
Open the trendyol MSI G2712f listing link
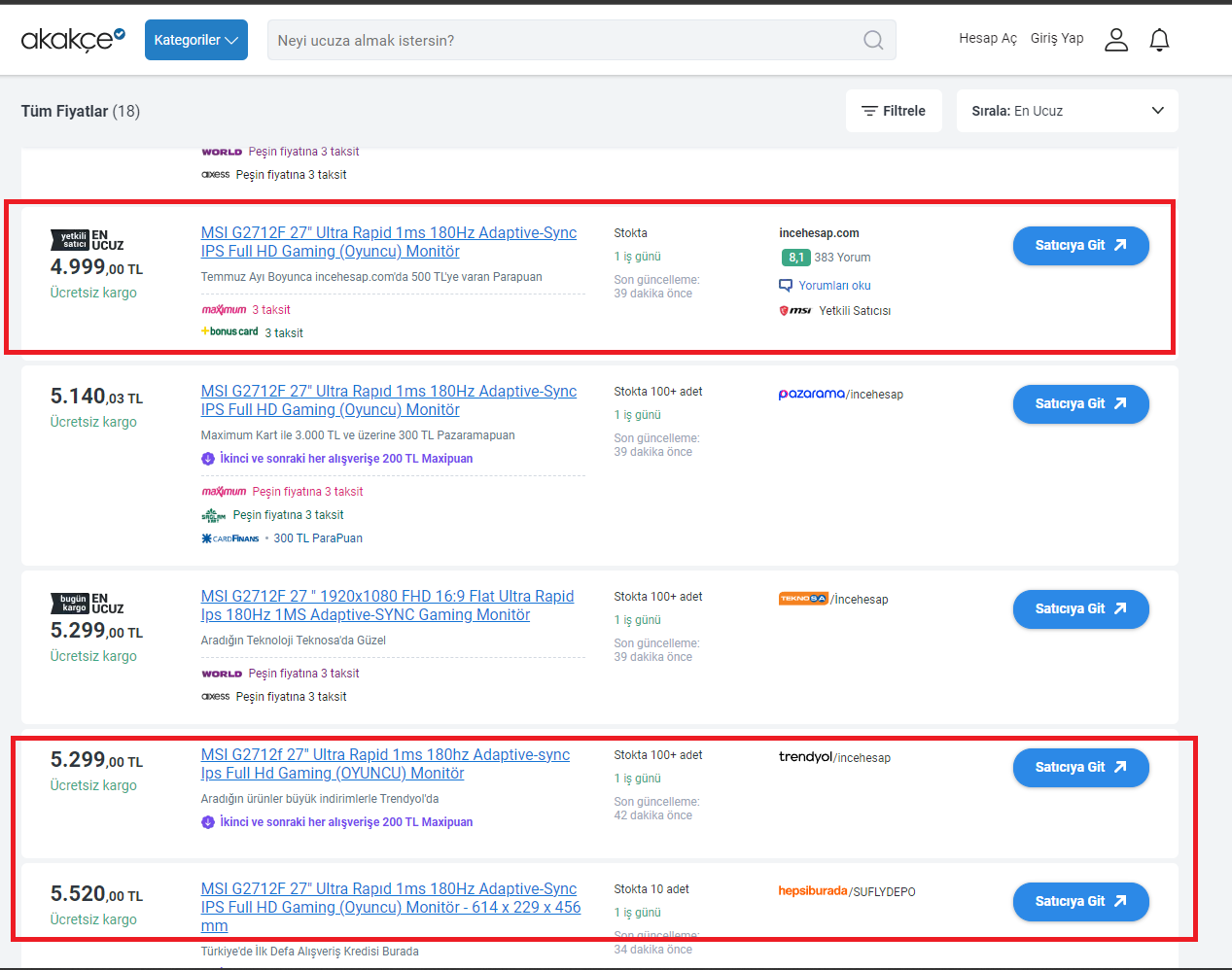385,764
